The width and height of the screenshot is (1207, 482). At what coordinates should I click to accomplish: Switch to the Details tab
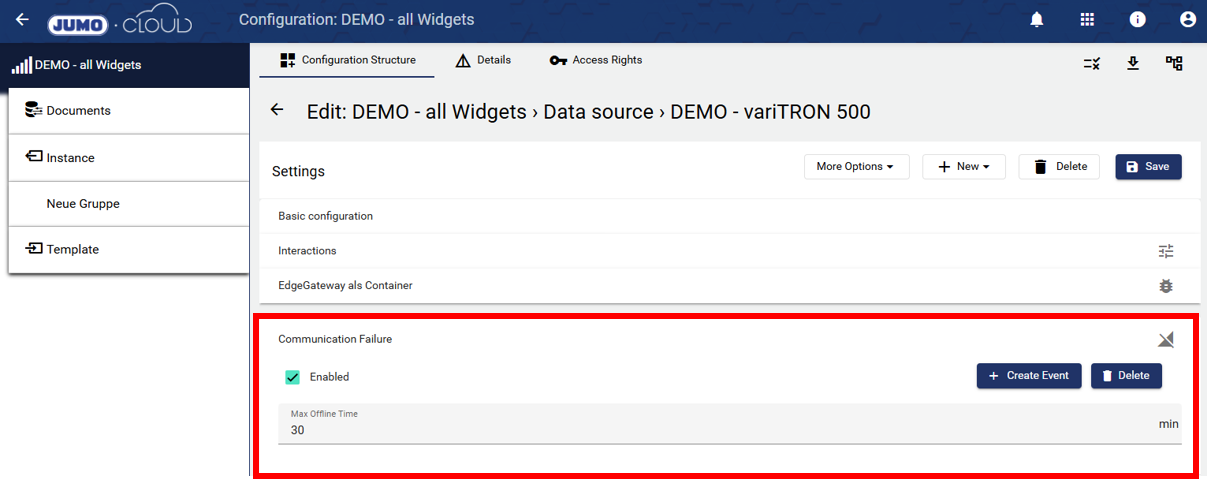483,60
